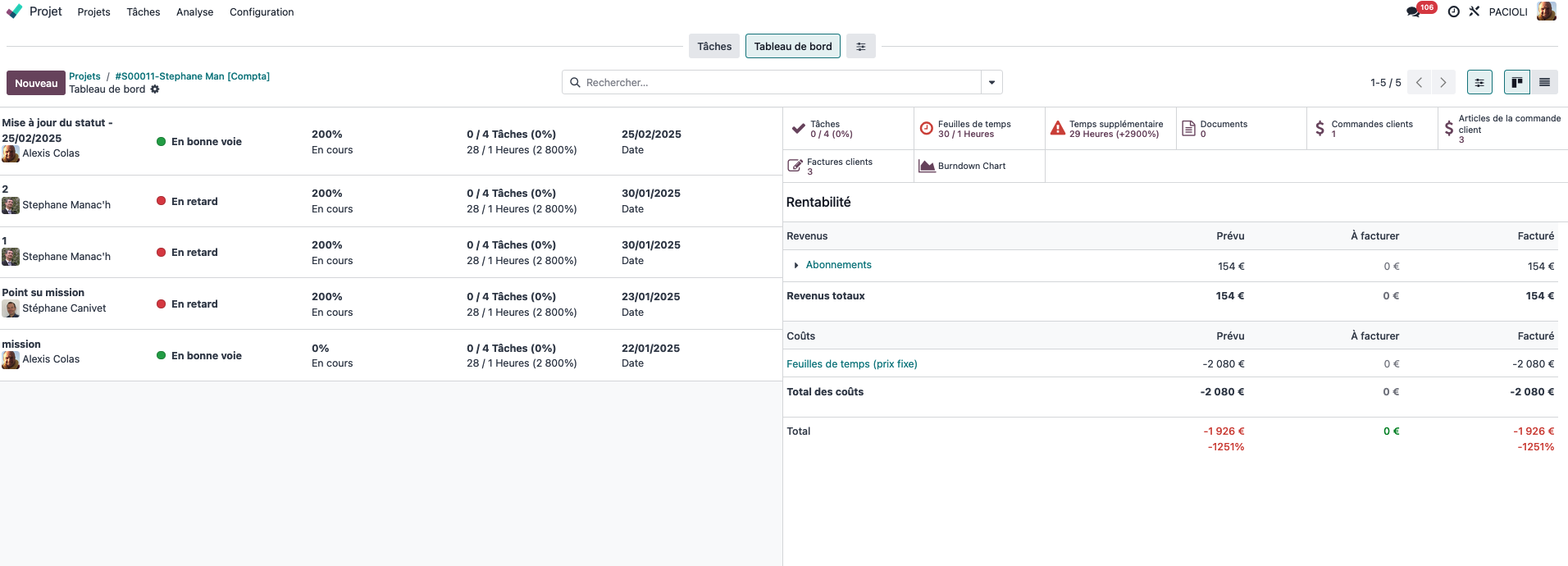The width and height of the screenshot is (1568, 566).
Task: Click the clock activities icon in the top bar
Action: click(x=1453, y=12)
